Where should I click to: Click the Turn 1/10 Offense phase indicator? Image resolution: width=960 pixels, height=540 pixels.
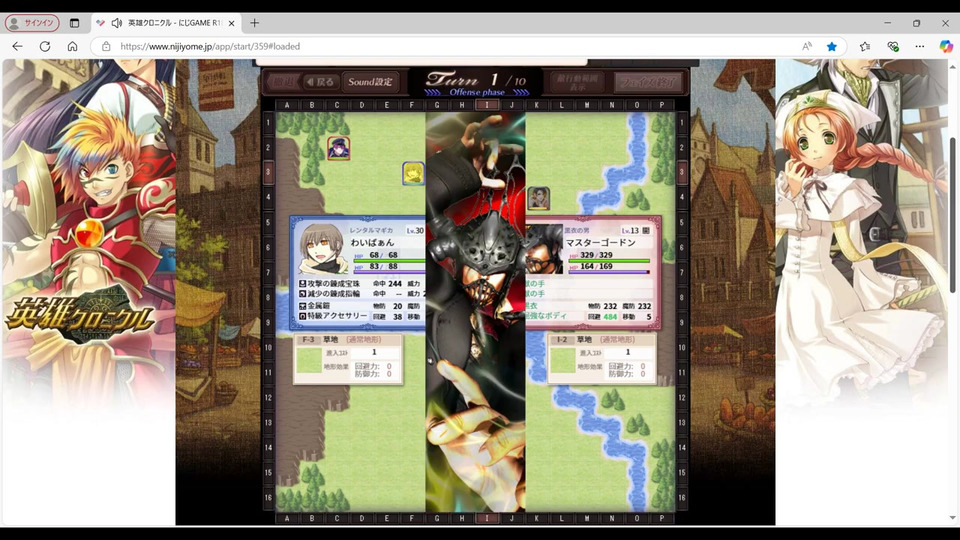tap(477, 83)
